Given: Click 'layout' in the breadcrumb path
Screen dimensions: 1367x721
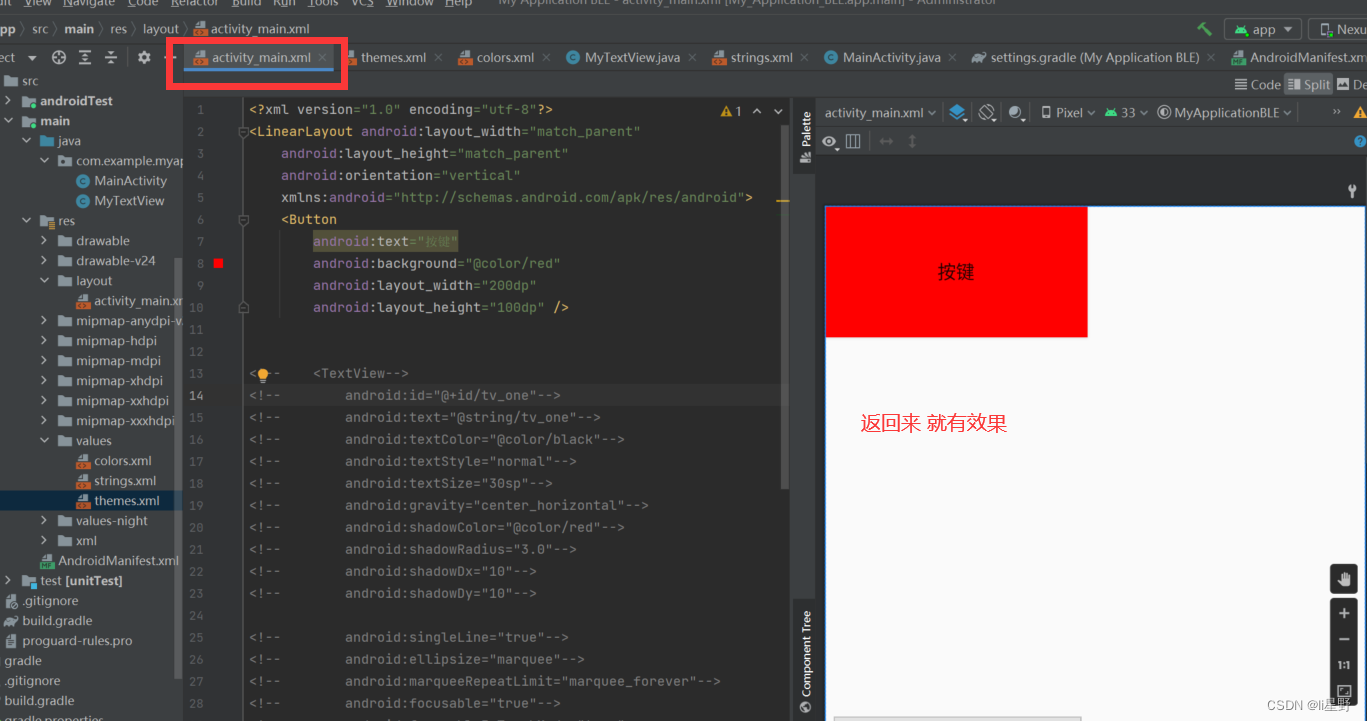Looking at the screenshot, I should pyautogui.click(x=160, y=29).
